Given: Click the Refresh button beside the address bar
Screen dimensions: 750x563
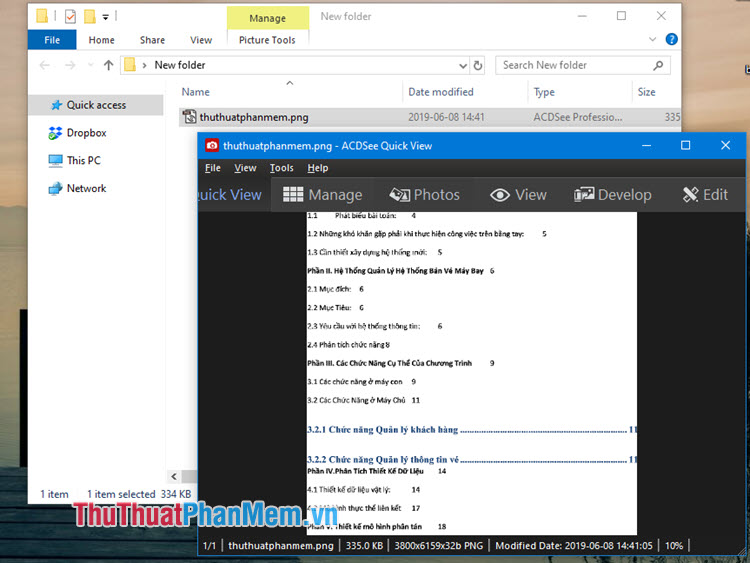Looking at the screenshot, I should tap(477, 65).
